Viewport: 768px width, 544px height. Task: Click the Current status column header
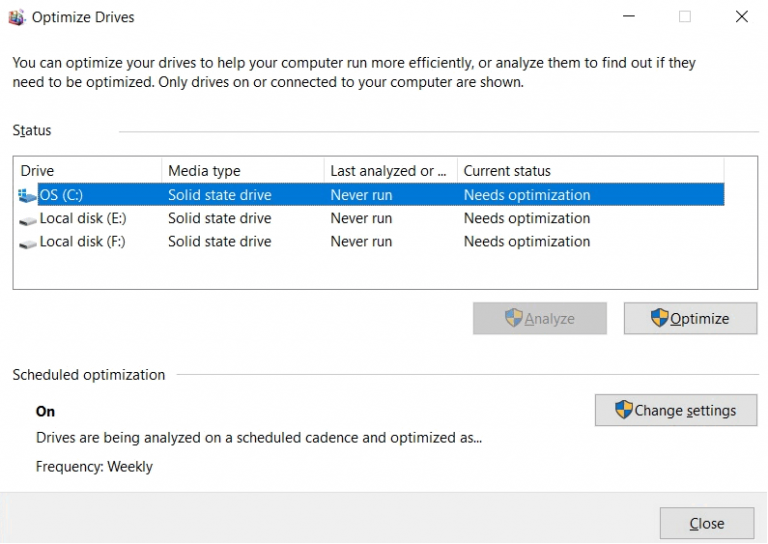(590, 171)
